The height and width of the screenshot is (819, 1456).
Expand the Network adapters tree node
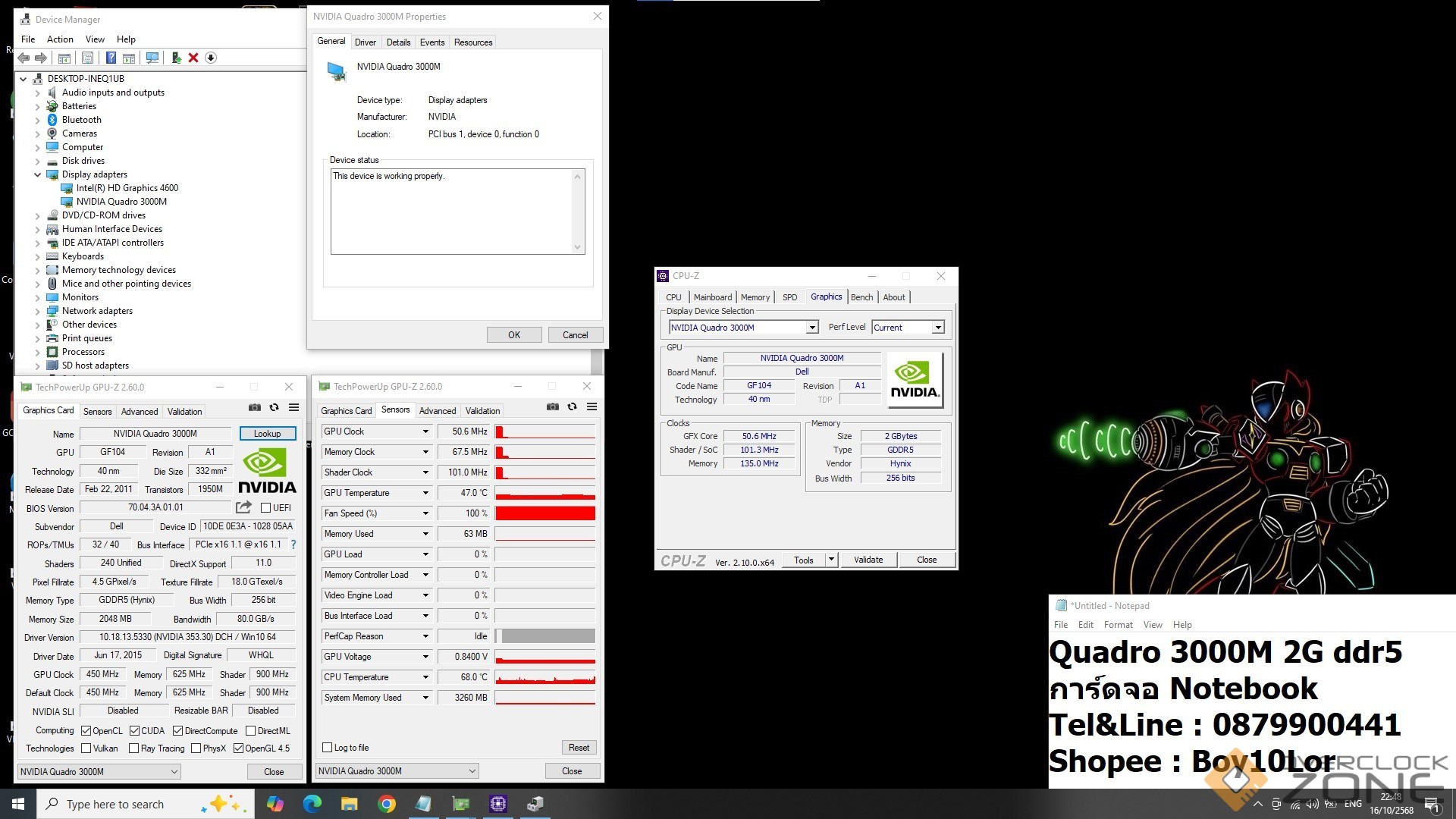click(38, 311)
